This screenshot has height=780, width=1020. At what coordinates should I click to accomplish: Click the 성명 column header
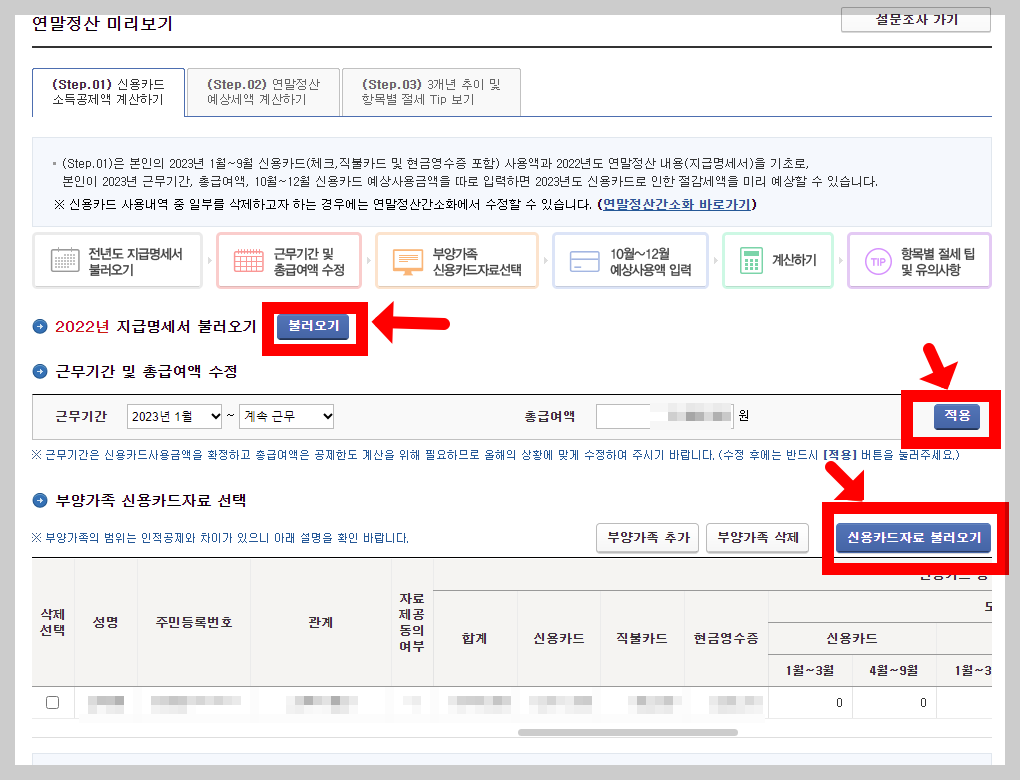coord(105,623)
